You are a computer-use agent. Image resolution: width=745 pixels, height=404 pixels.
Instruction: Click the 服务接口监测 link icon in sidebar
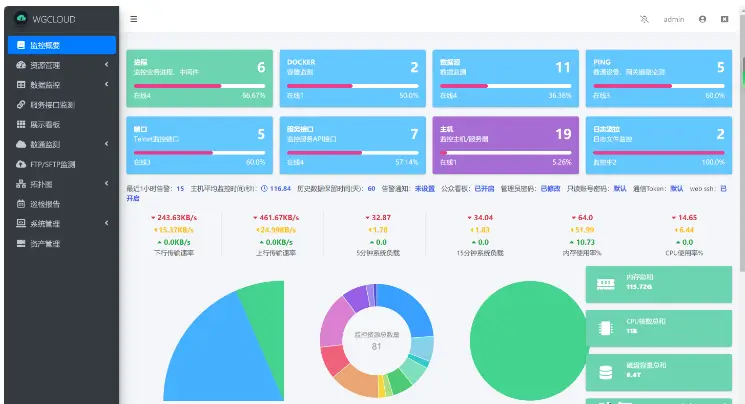20,104
